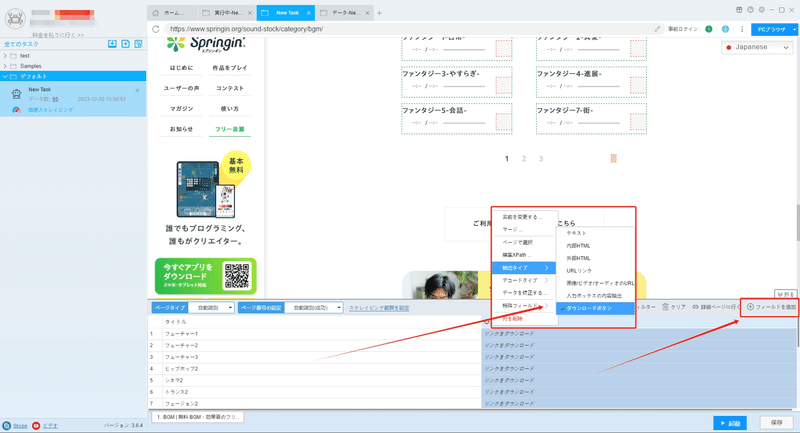Select 名前を変更する context menu item
Viewport: 800px width, 433px height.
(x=524, y=217)
